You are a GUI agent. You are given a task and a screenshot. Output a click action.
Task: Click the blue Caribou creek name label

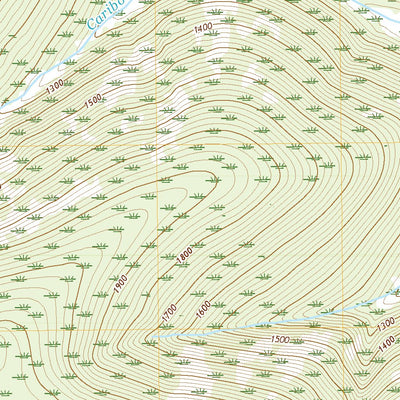coord(105,14)
